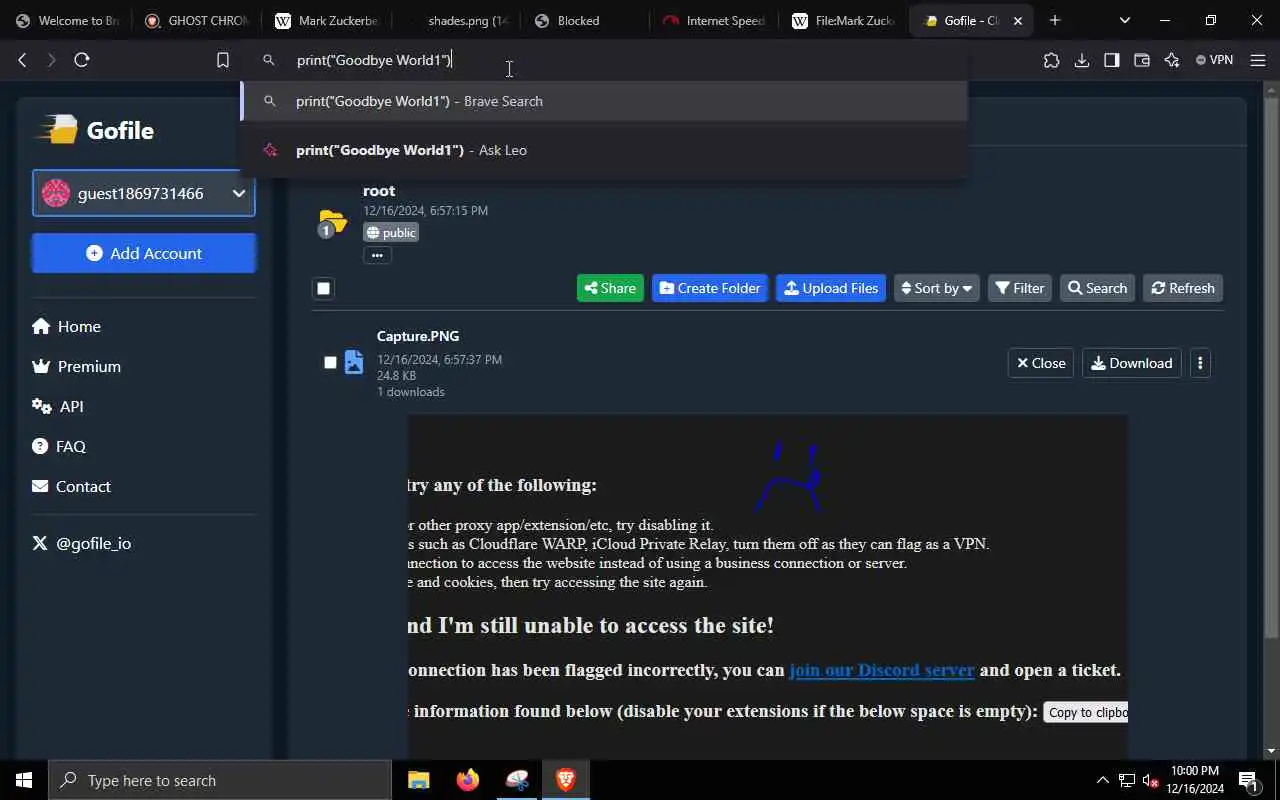Image resolution: width=1280 pixels, height=800 pixels.
Task: Open the browser downloads icon
Action: pos(1081,60)
